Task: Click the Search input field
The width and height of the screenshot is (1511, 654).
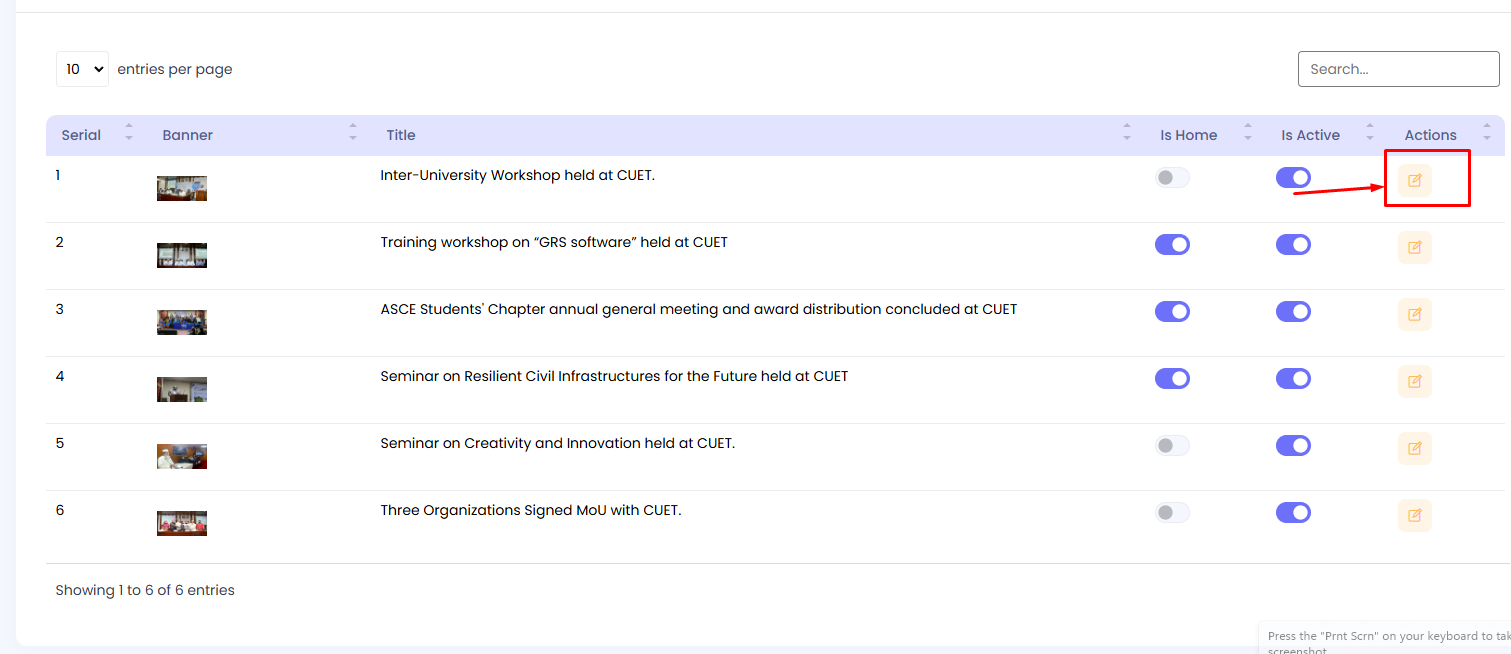Action: 1398,69
